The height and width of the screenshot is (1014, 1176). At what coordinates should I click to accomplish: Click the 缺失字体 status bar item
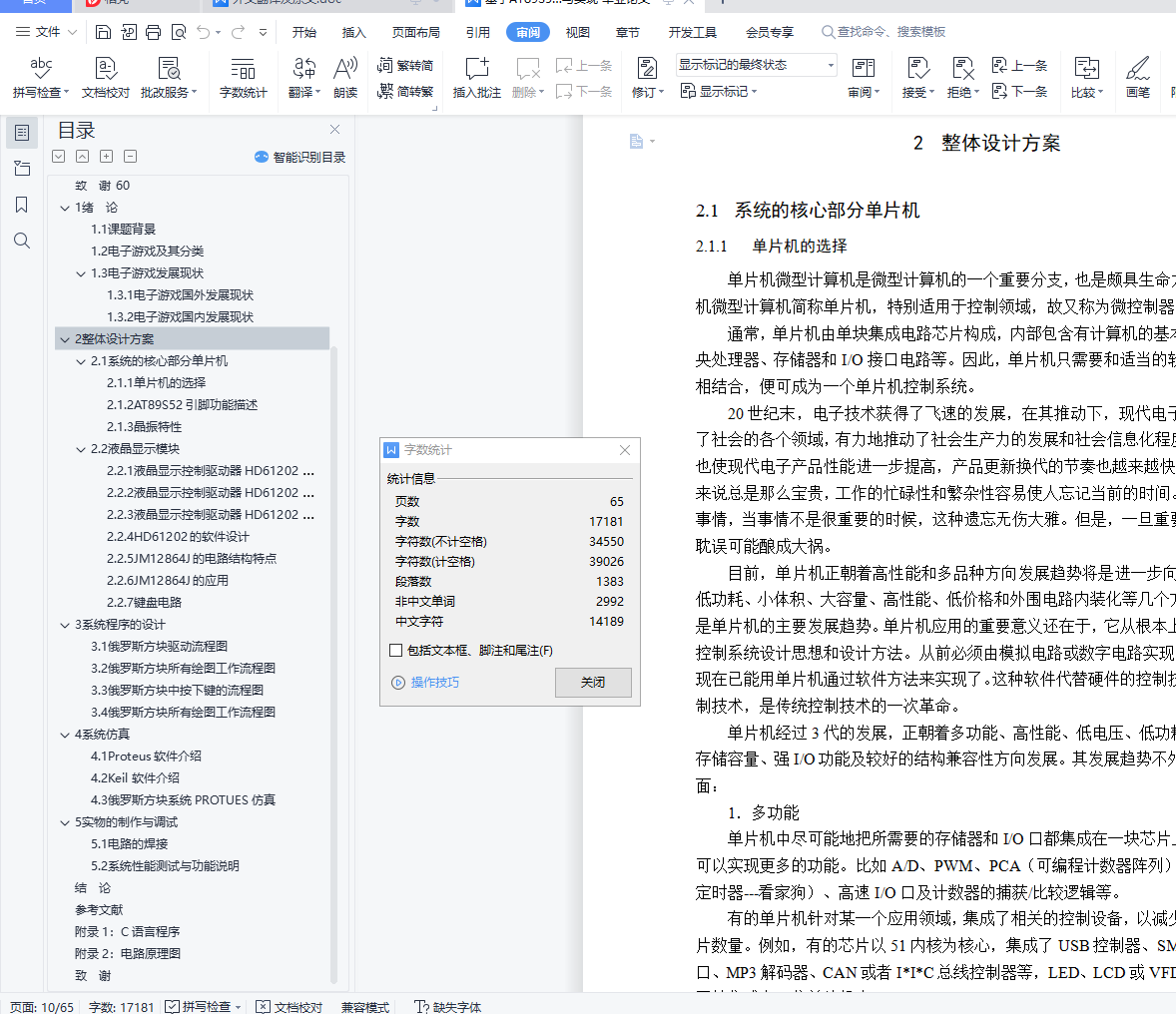(x=448, y=1006)
